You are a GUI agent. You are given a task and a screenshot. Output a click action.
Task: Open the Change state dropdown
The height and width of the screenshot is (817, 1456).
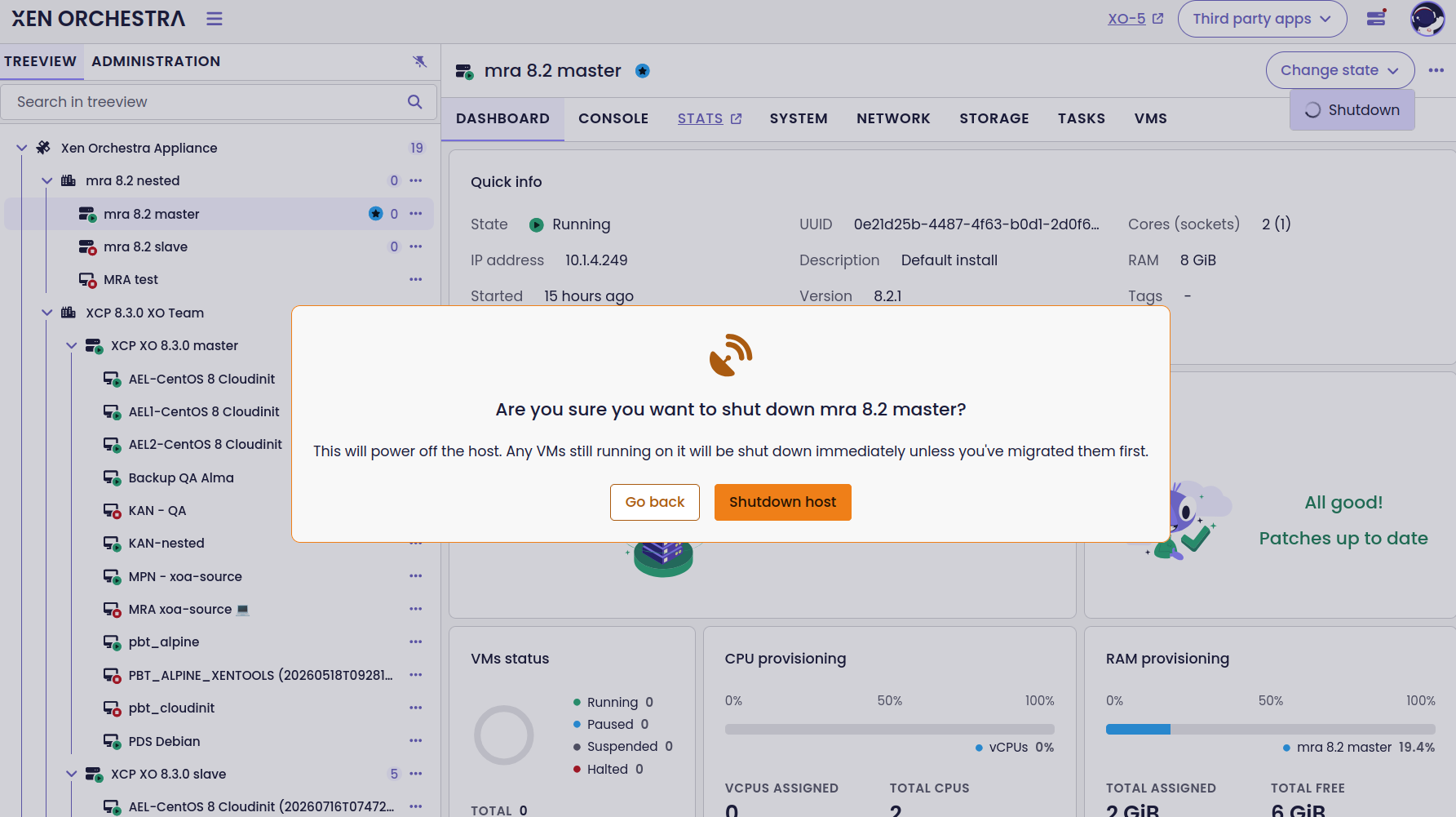click(x=1339, y=70)
